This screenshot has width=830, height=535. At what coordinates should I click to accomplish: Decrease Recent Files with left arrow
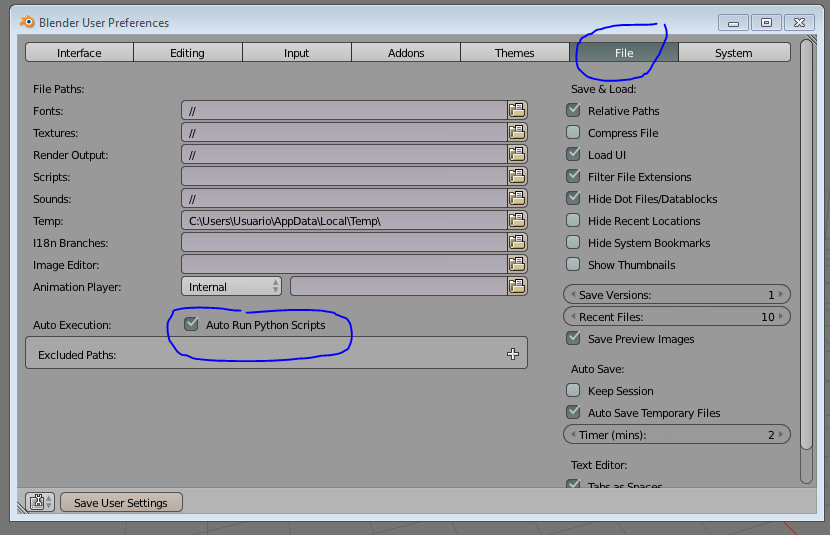(573, 316)
